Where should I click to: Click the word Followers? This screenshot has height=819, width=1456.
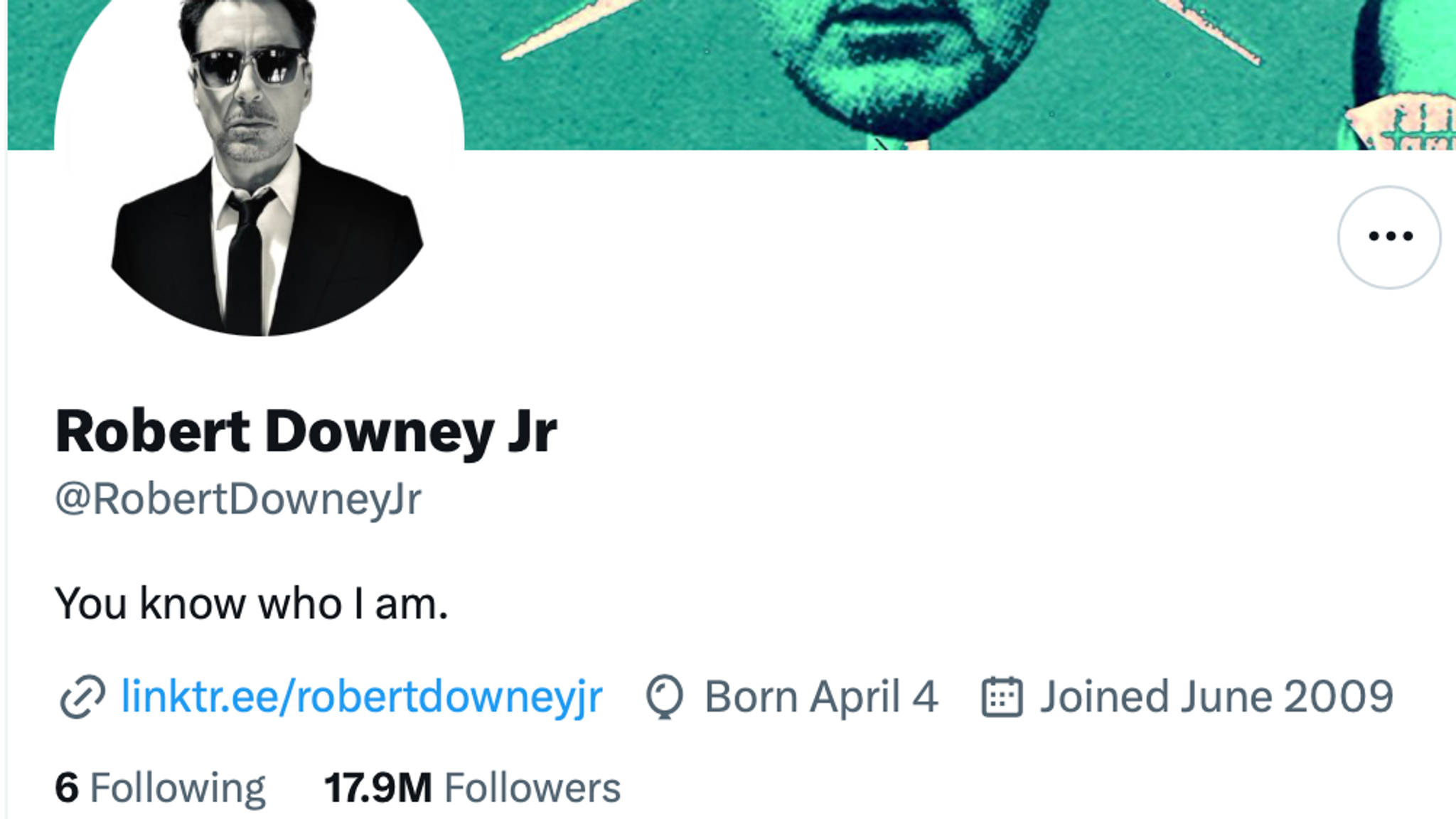[532, 788]
